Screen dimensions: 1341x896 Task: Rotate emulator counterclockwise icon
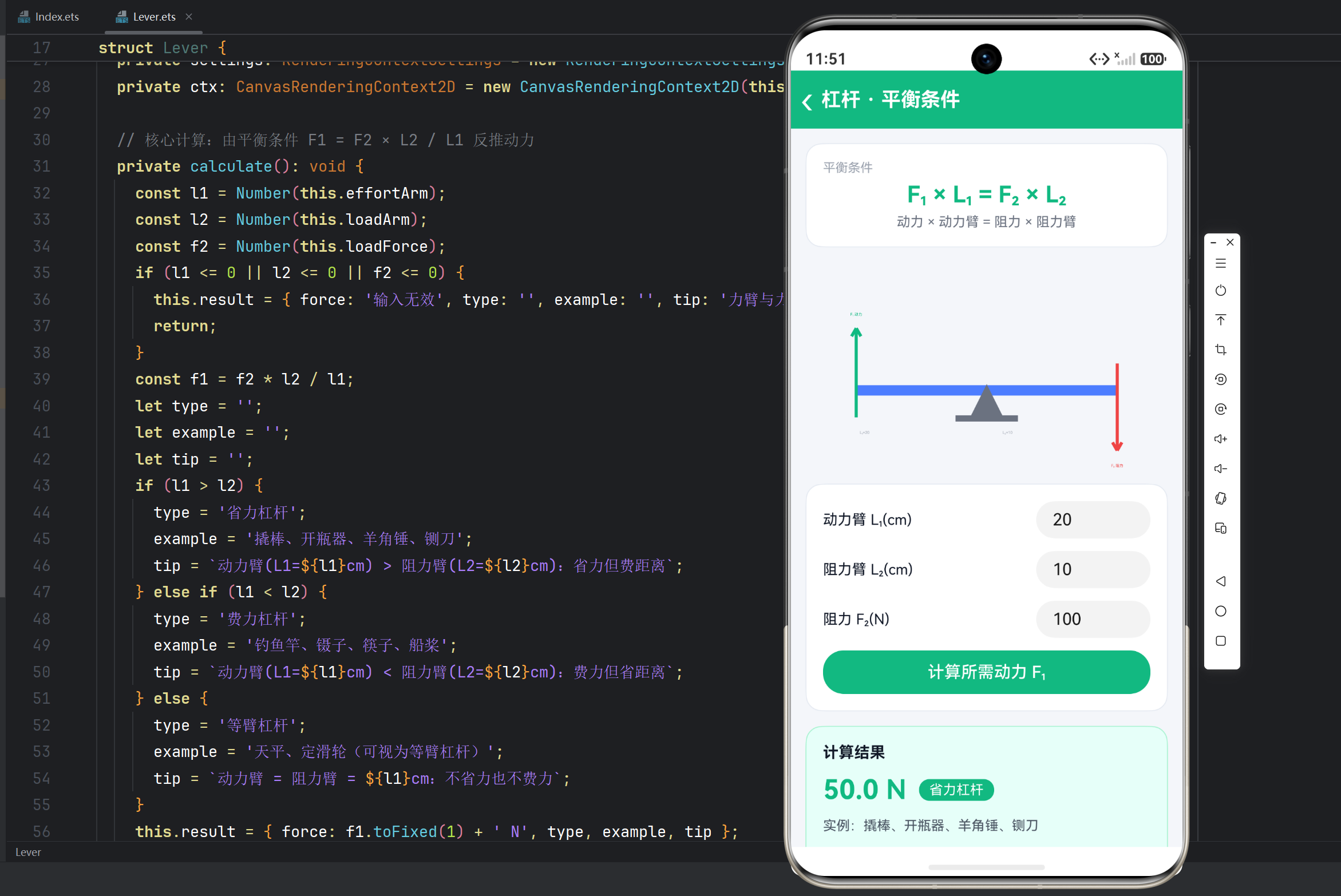tap(1221, 379)
